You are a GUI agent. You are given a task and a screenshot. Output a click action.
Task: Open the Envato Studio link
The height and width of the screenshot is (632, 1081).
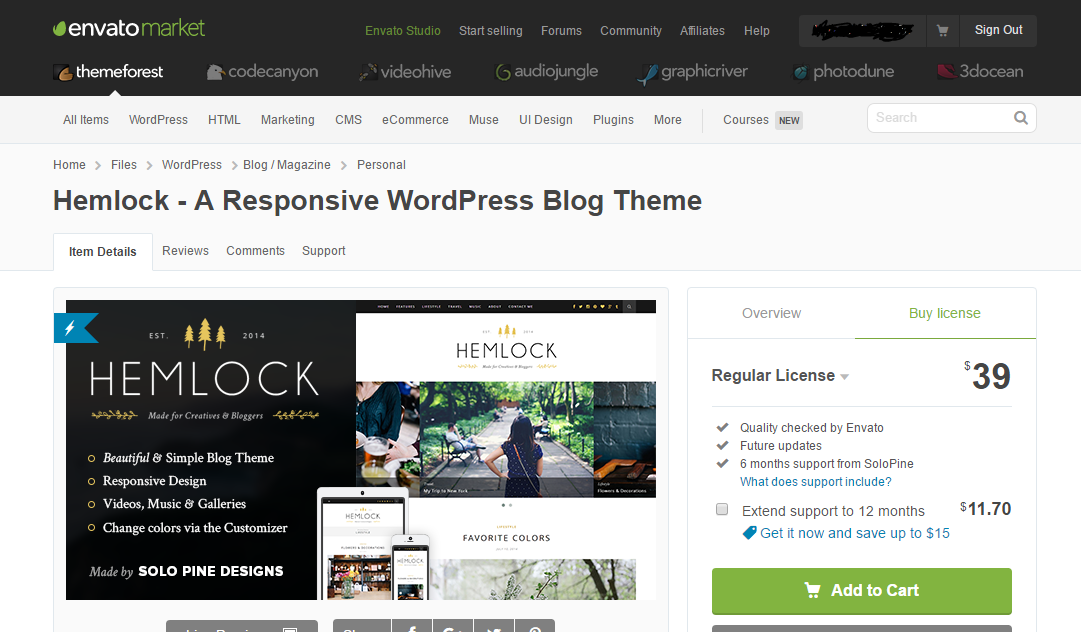click(x=403, y=31)
